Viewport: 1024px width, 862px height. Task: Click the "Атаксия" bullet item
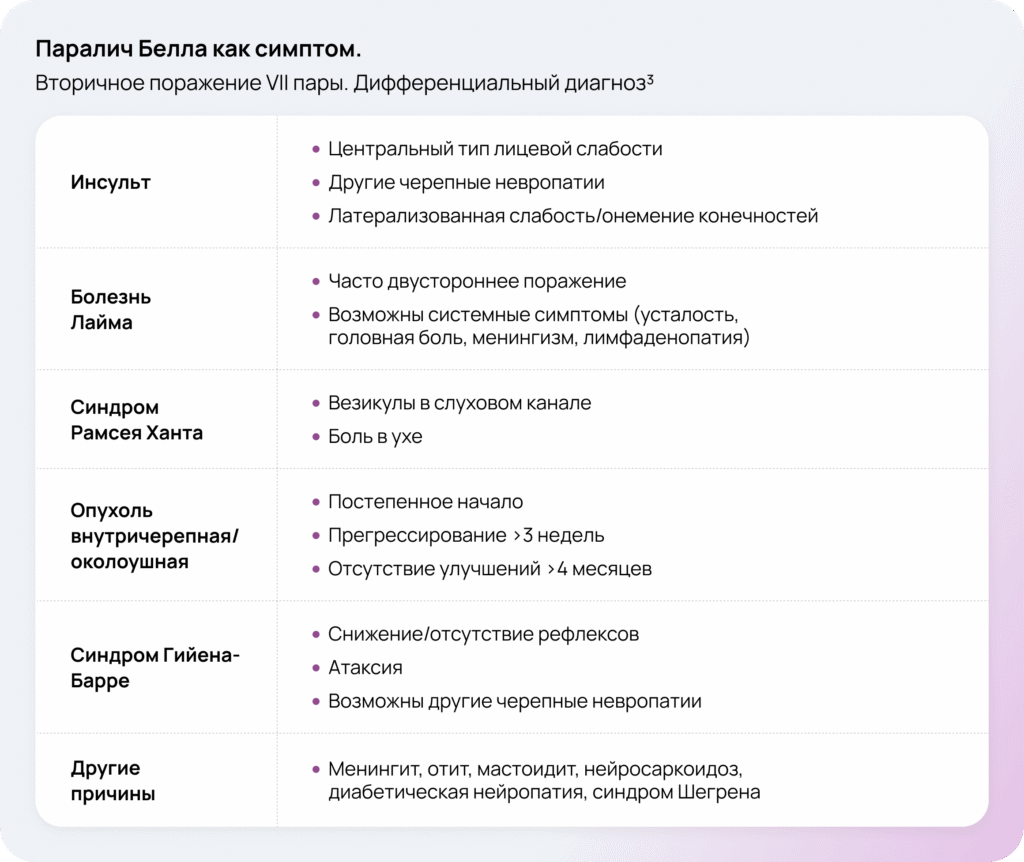(365, 668)
